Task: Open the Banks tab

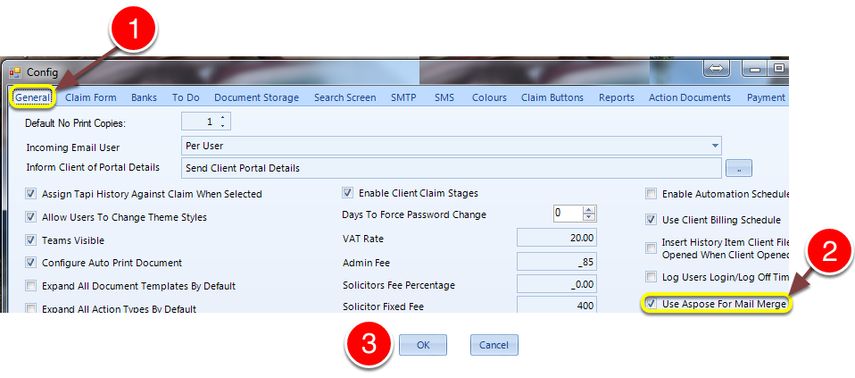Action: pyautogui.click(x=144, y=98)
